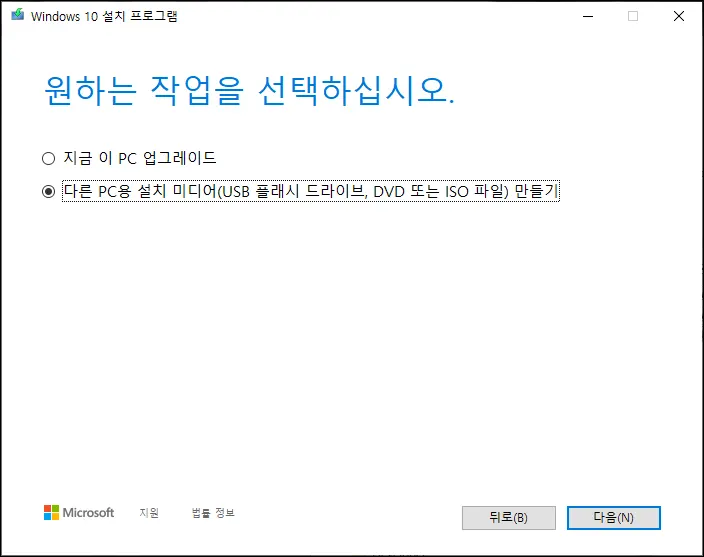Click the 'Windows 10 설치 프로그램' title text
Screen dimensions: 704x557
[104, 16]
